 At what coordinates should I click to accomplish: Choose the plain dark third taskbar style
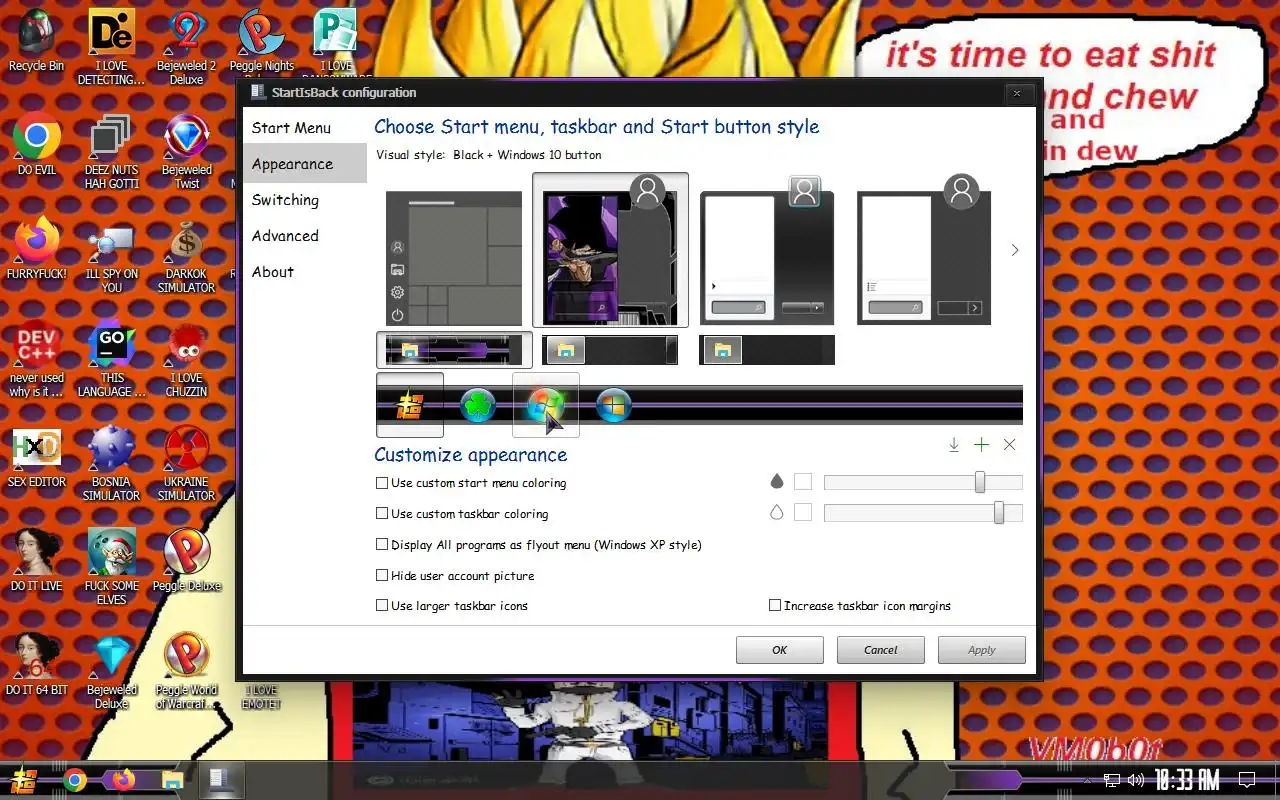click(767, 350)
